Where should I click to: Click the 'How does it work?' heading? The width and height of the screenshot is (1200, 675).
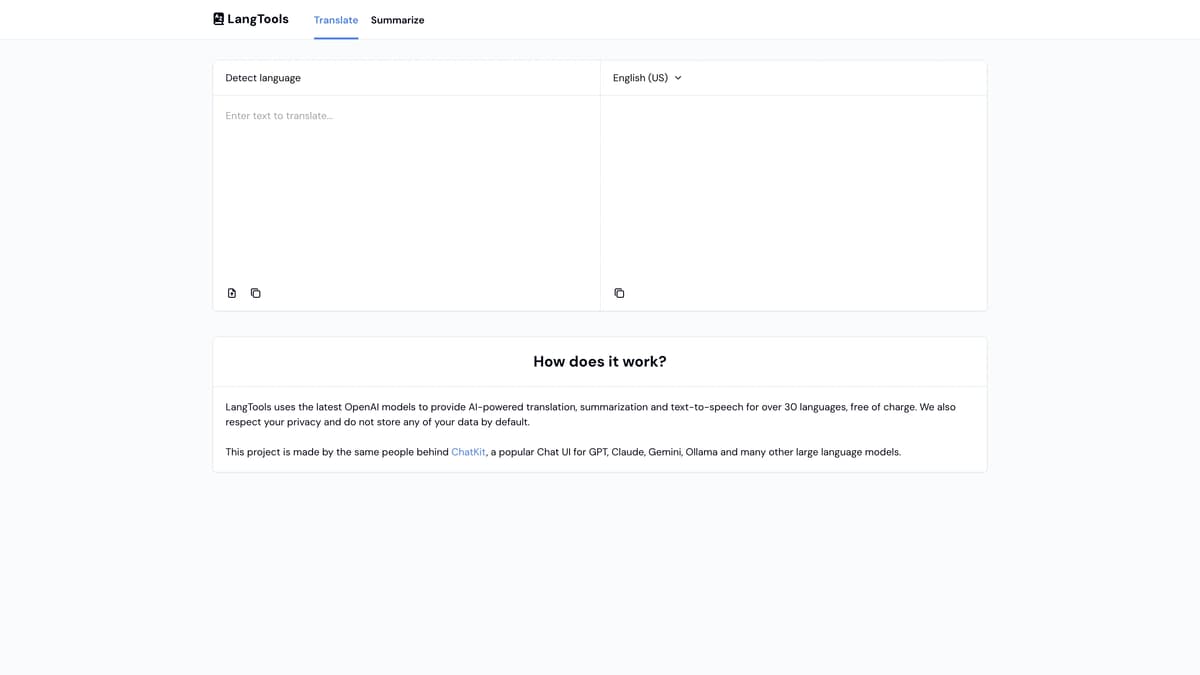[600, 362]
